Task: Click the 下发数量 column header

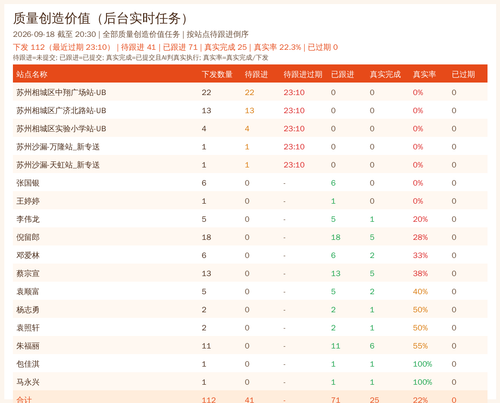Action: (217, 74)
